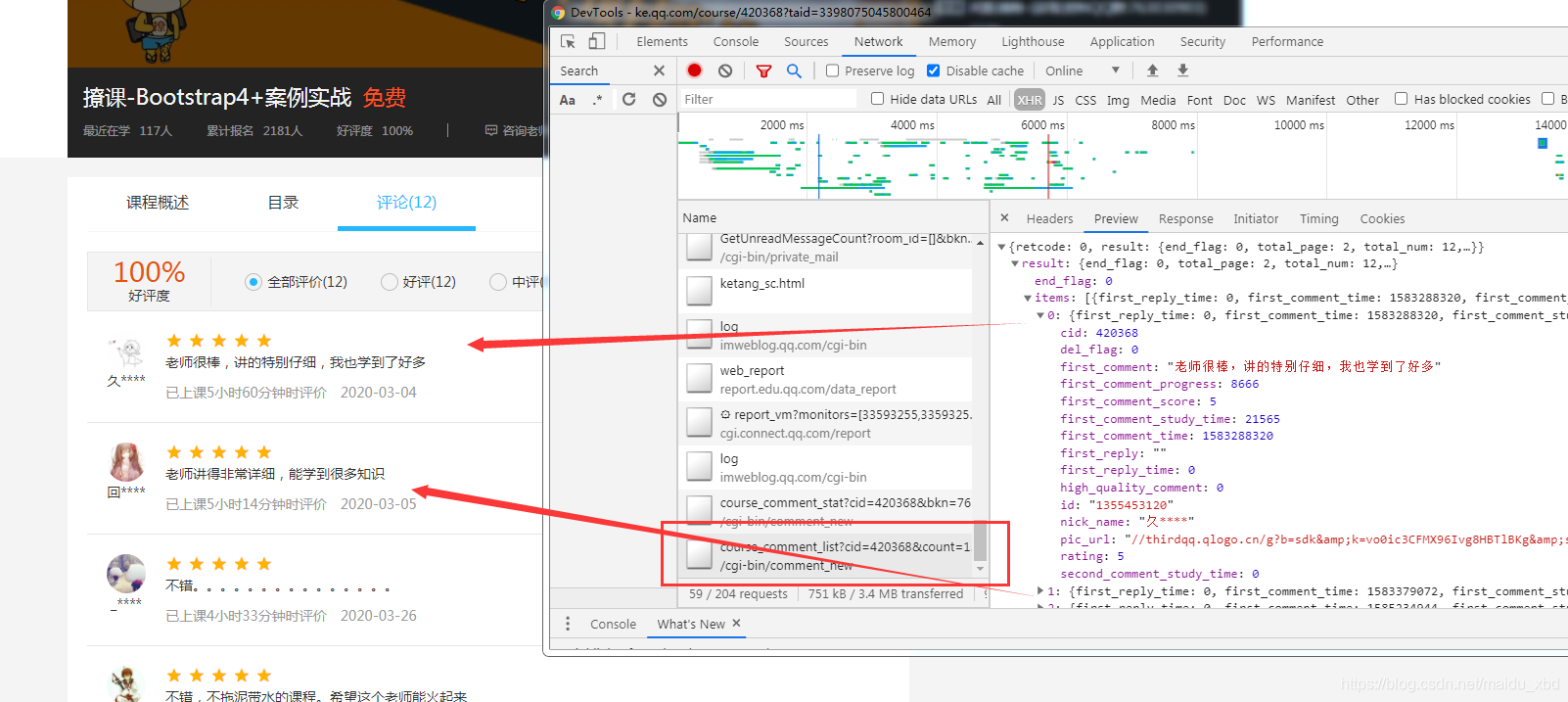Collapse the items array node
This screenshot has height=702, width=1568.
point(1028,298)
